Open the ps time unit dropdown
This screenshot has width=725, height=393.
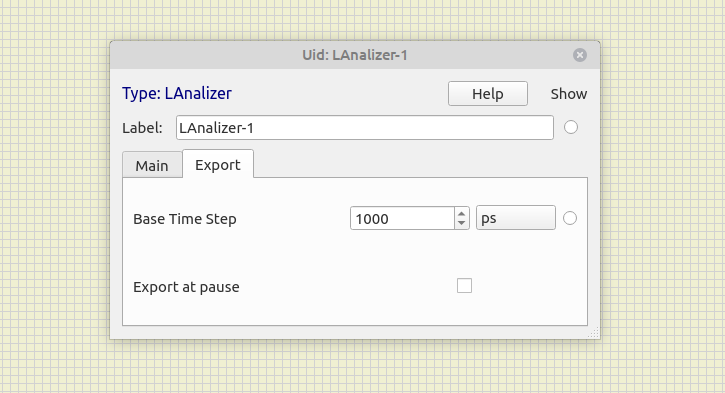click(516, 218)
